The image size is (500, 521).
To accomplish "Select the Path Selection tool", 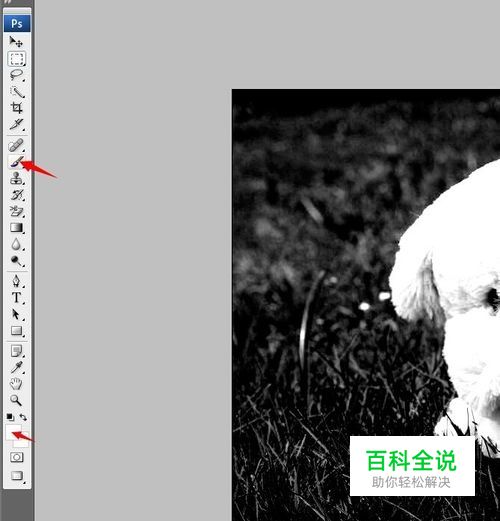I will pos(16,314).
